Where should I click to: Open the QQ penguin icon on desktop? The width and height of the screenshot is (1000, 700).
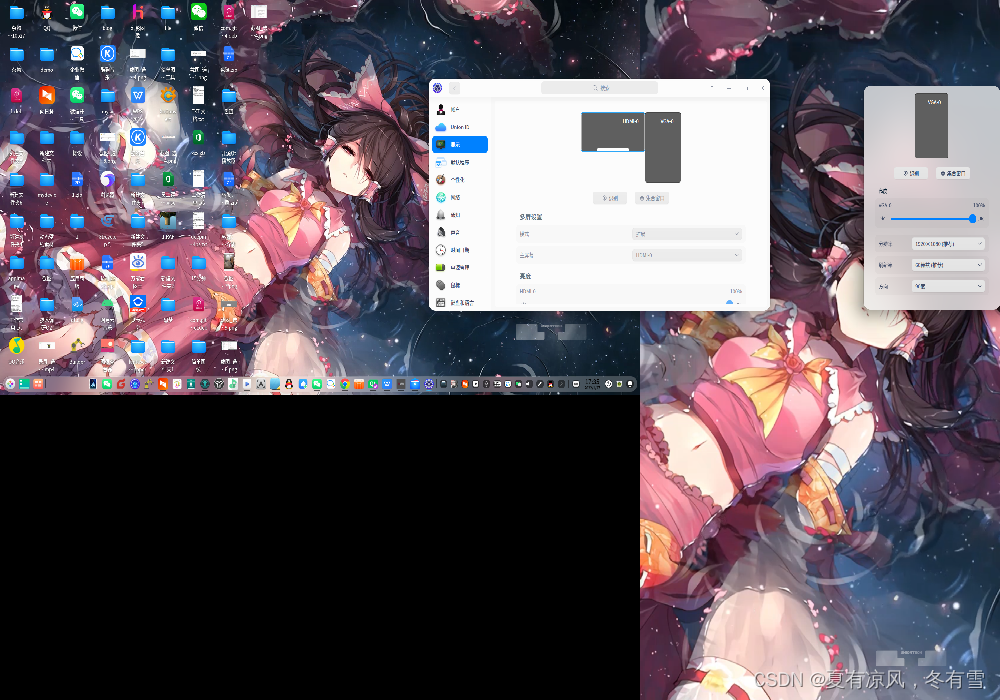(47, 12)
